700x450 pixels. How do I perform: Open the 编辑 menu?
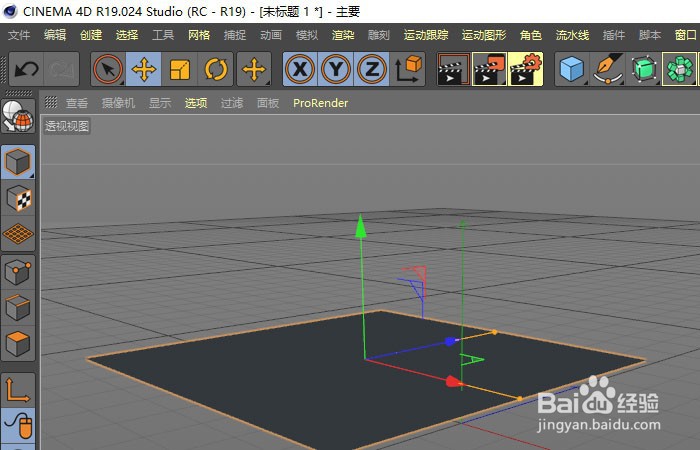point(55,35)
